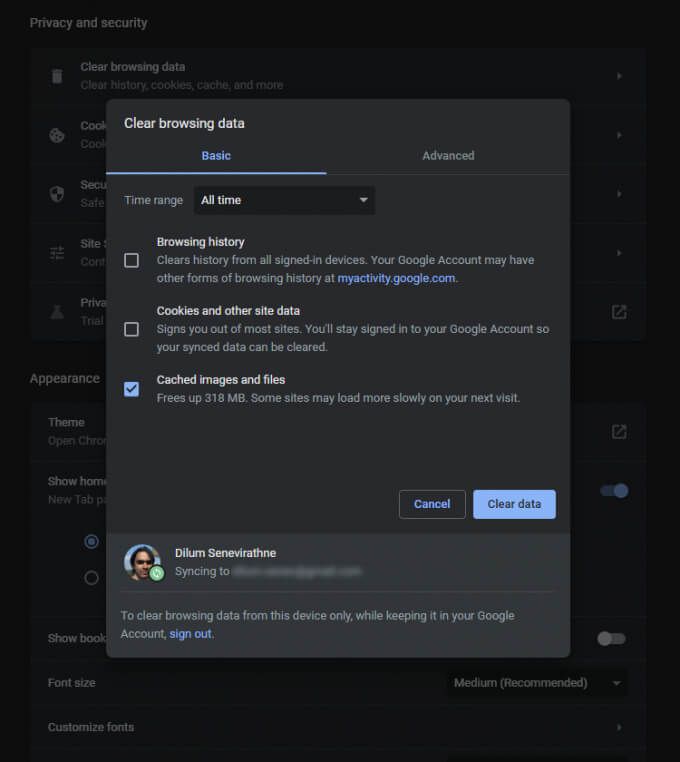Click the cookie icon in Privacy settings
Screen dimensions: 680x762
[x=57, y=135]
